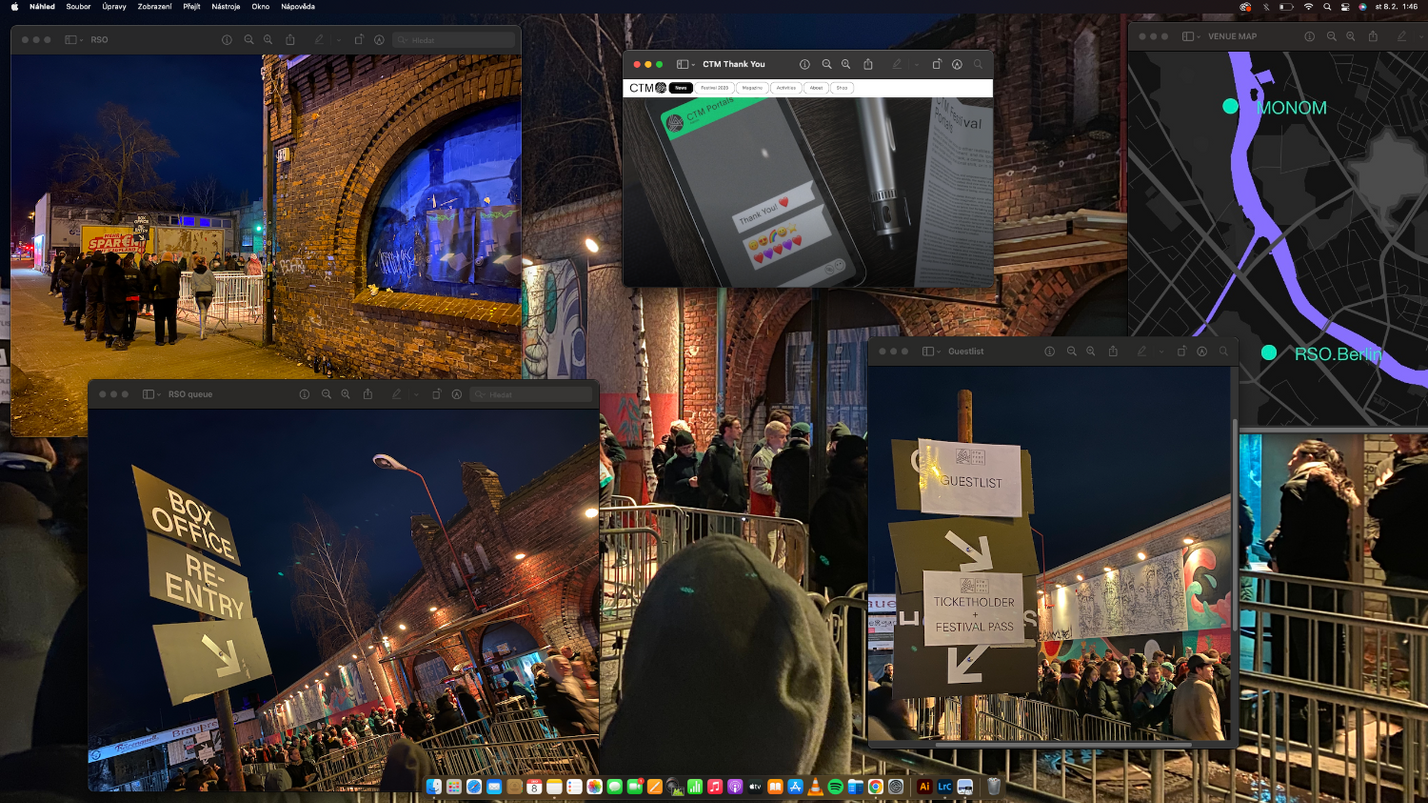The image size is (1428, 803).
Task: Open Finder from the Dock
Action: (x=433, y=787)
